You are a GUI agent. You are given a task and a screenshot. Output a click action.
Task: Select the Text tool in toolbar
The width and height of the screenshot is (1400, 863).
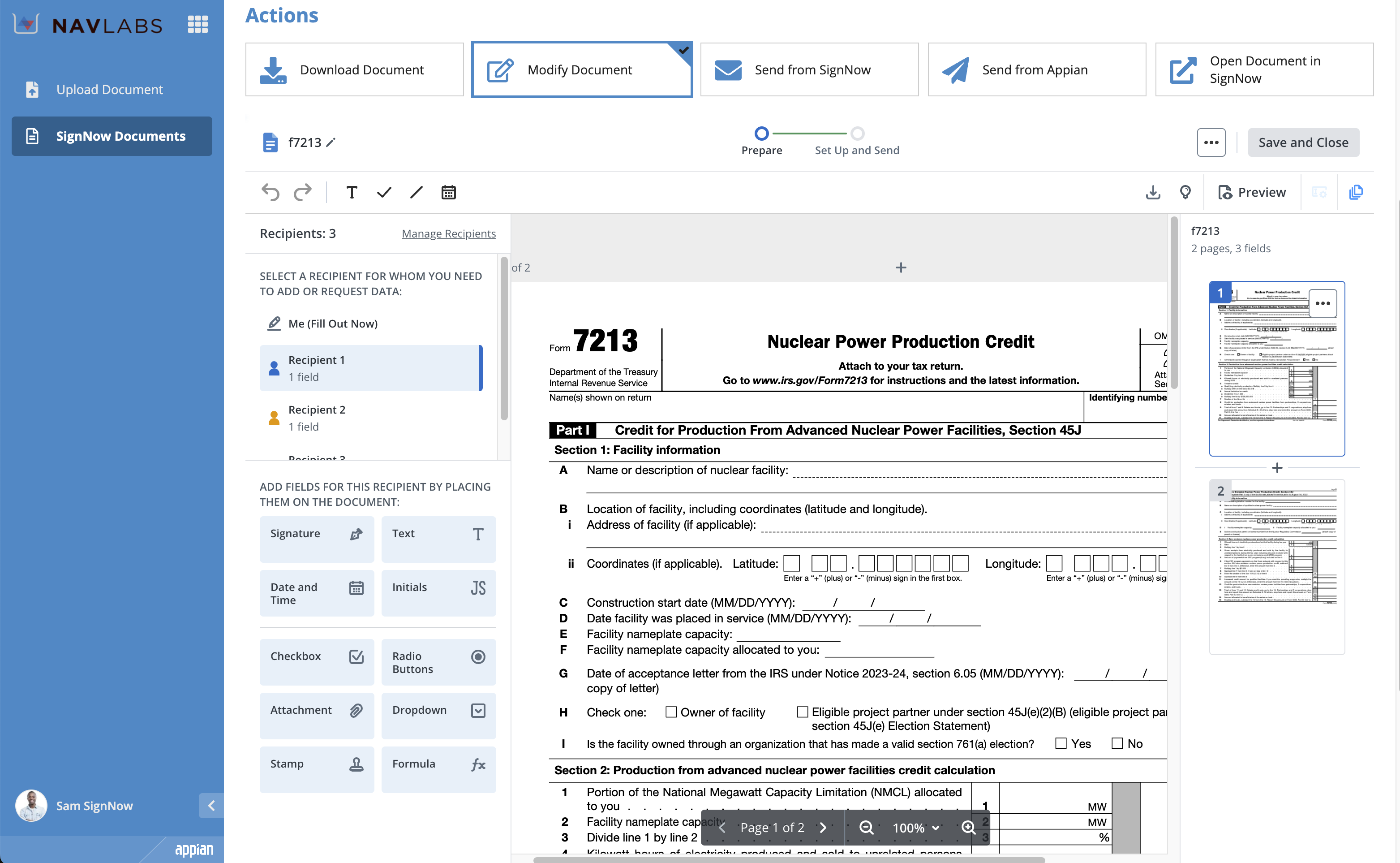click(352, 192)
